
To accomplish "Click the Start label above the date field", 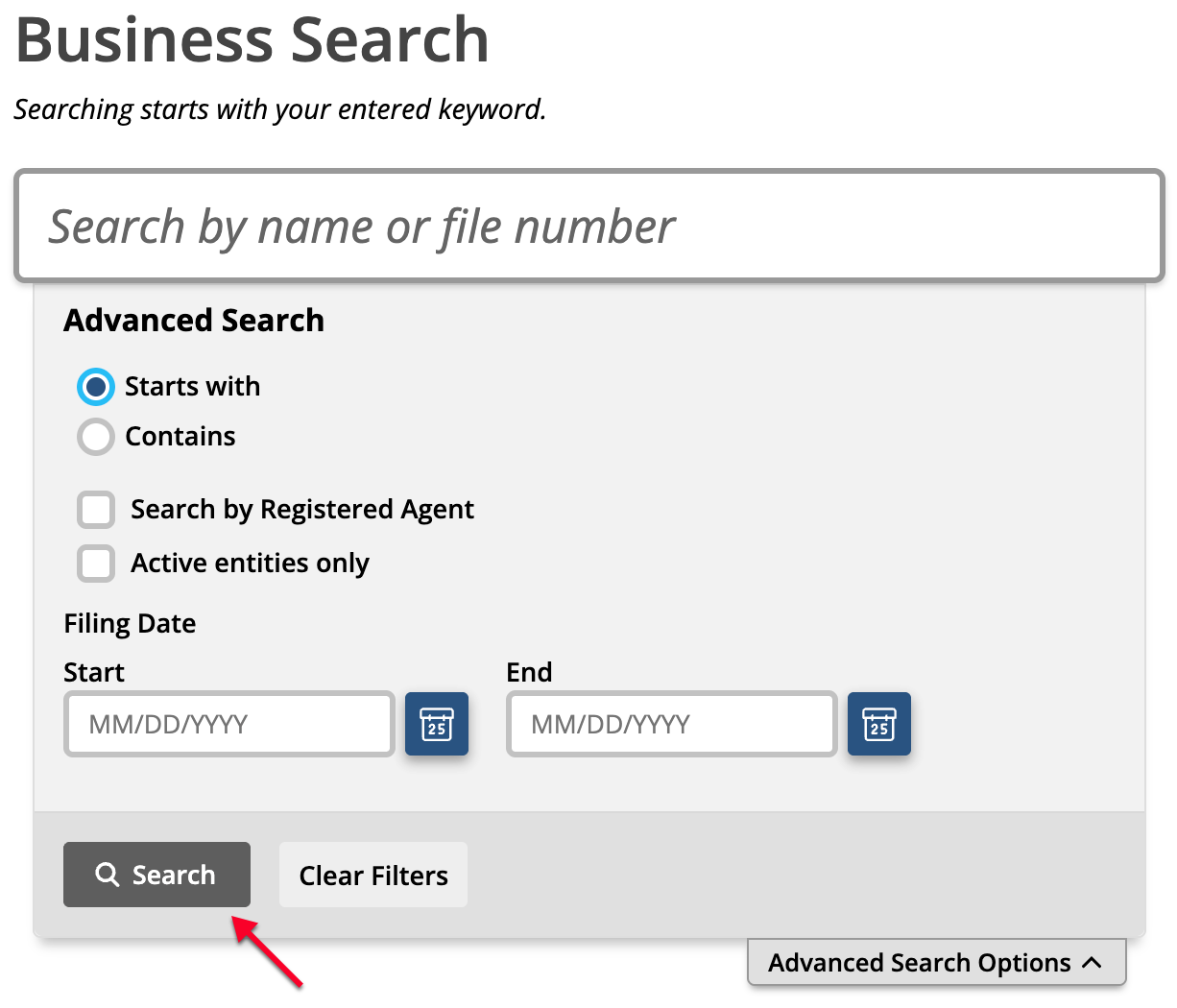I will [94, 672].
